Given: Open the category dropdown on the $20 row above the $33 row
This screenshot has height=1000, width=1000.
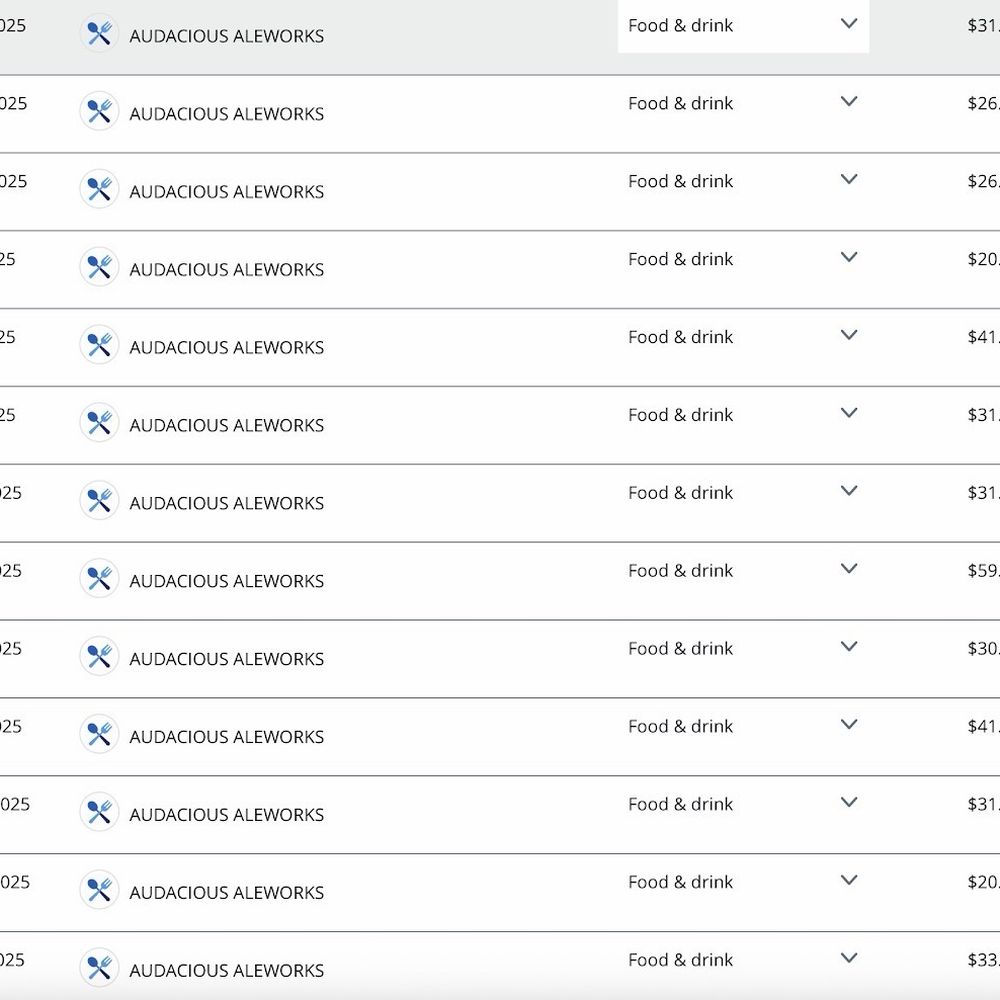Looking at the screenshot, I should pyautogui.click(x=743, y=882).
